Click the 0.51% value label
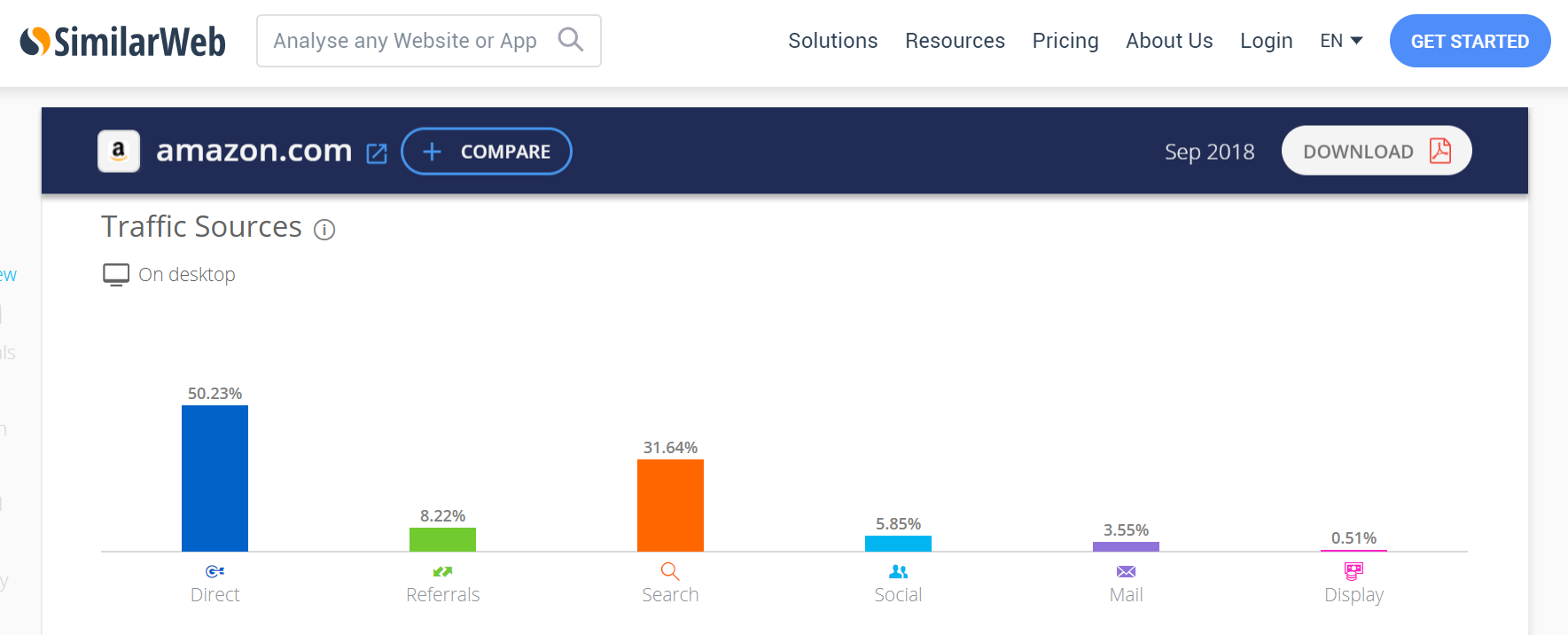This screenshot has width=1568, height=635. click(x=1353, y=538)
